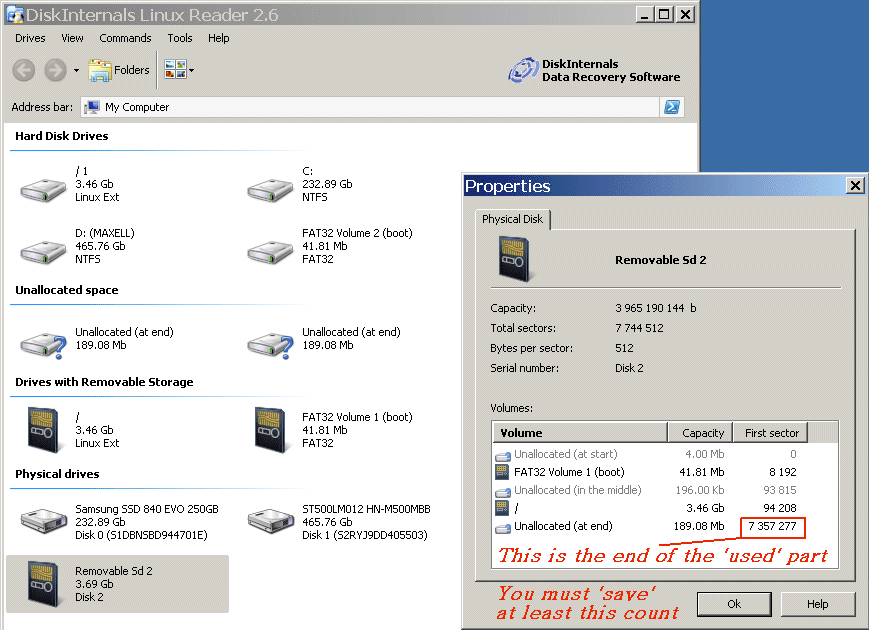Image resolution: width=869 pixels, height=630 pixels.
Task: Click the 3 965 190 144 b capacity value
Action: coord(656,308)
